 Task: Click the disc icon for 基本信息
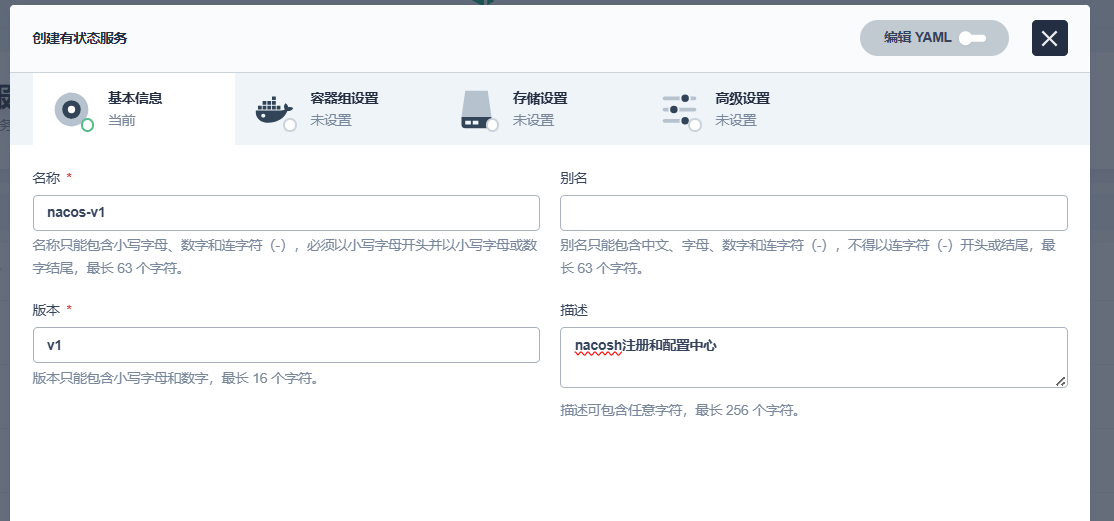pyautogui.click(x=71, y=108)
